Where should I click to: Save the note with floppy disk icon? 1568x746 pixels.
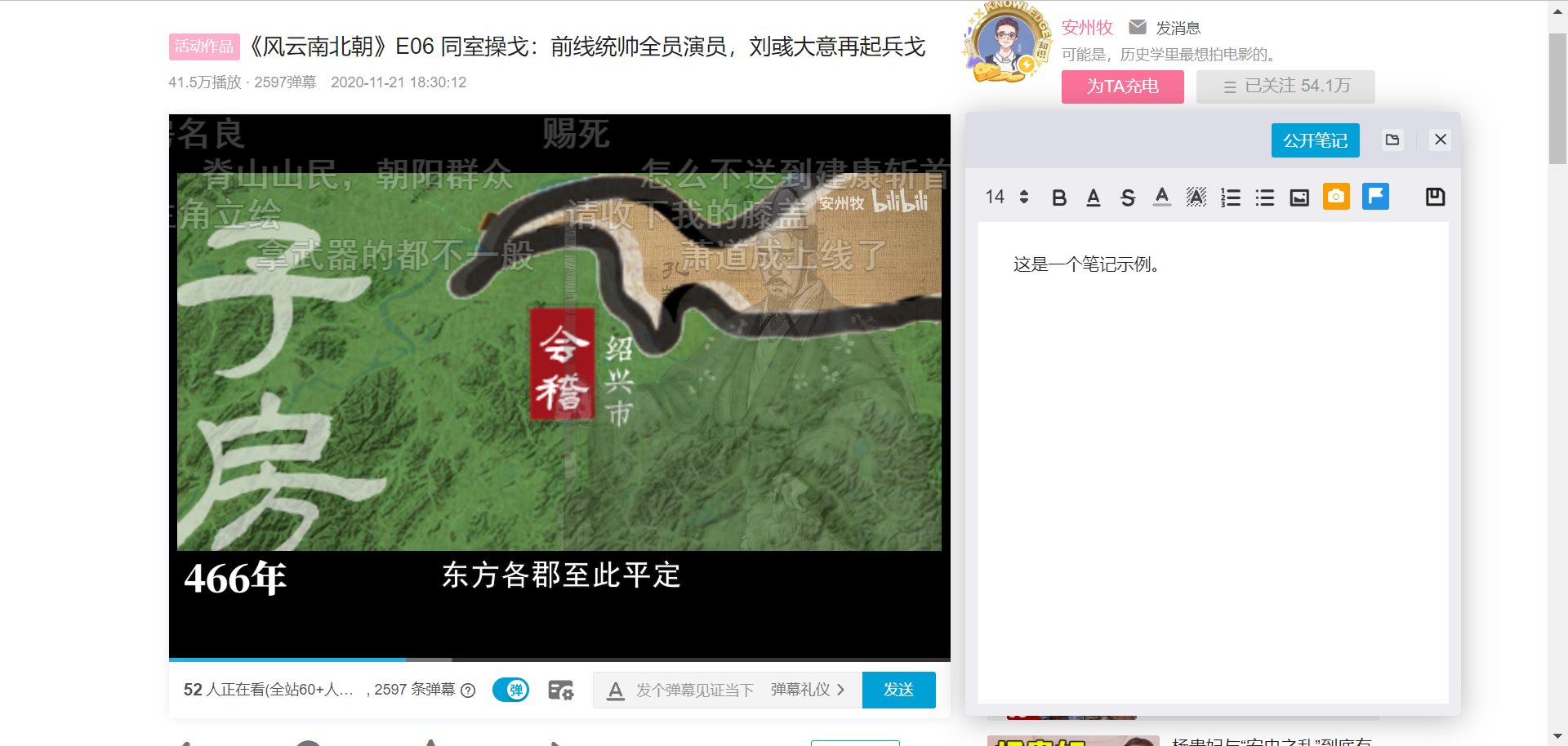1435,197
